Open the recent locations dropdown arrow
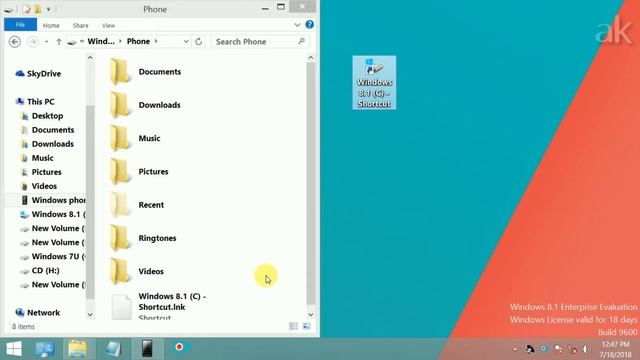The height and width of the screenshot is (360, 640). 47,42
